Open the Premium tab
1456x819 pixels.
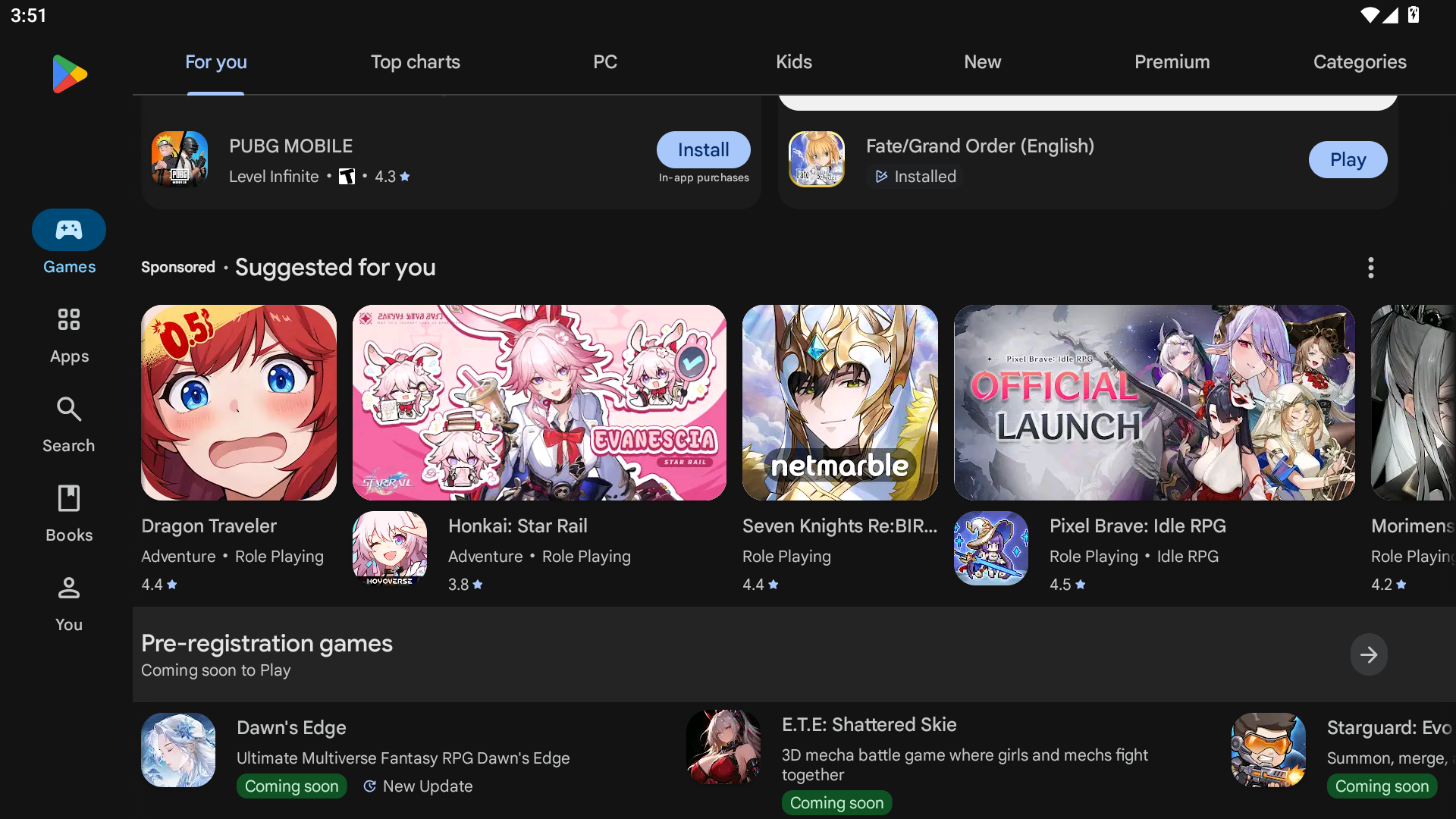1172,62
